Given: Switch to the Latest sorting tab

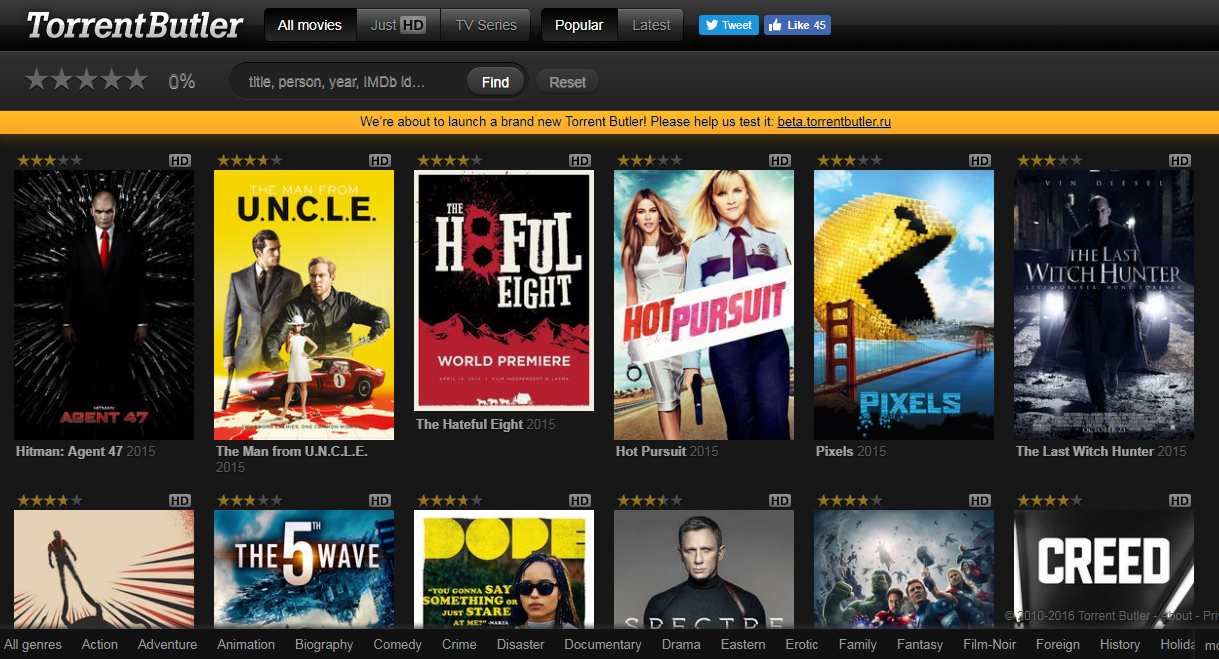Looking at the screenshot, I should tap(651, 25).
